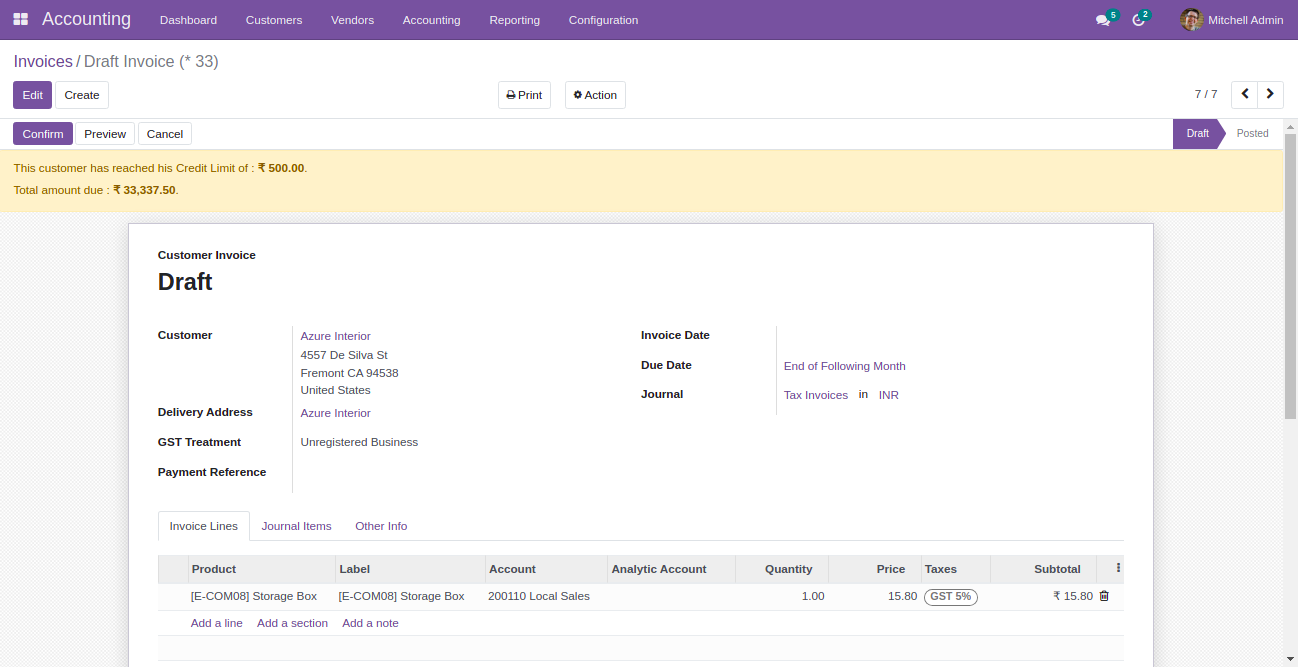Click the Add a line link

216,623
